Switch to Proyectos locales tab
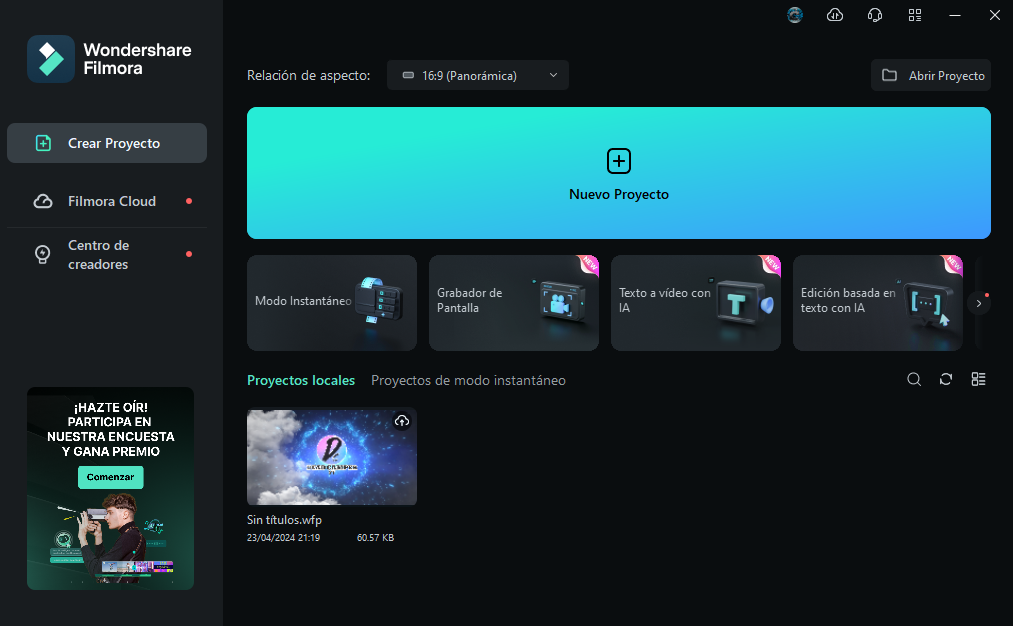This screenshot has width=1013, height=626. click(301, 381)
